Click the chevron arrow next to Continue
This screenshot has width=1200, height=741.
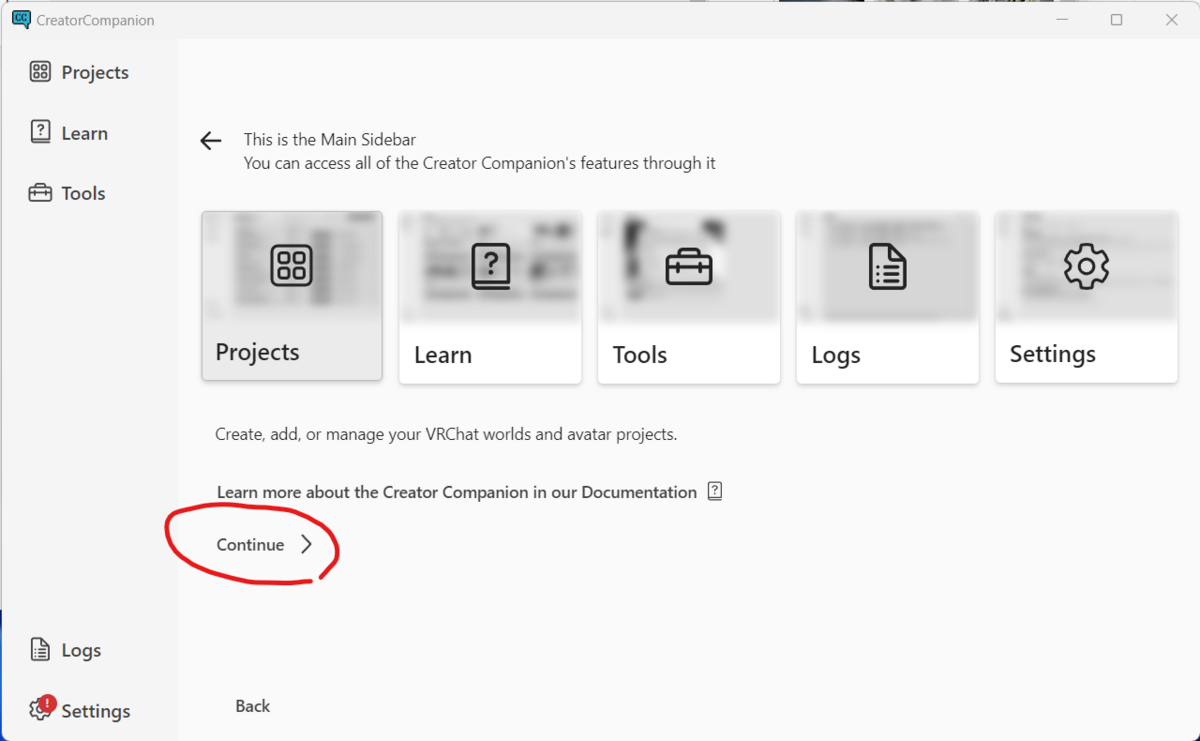point(306,544)
